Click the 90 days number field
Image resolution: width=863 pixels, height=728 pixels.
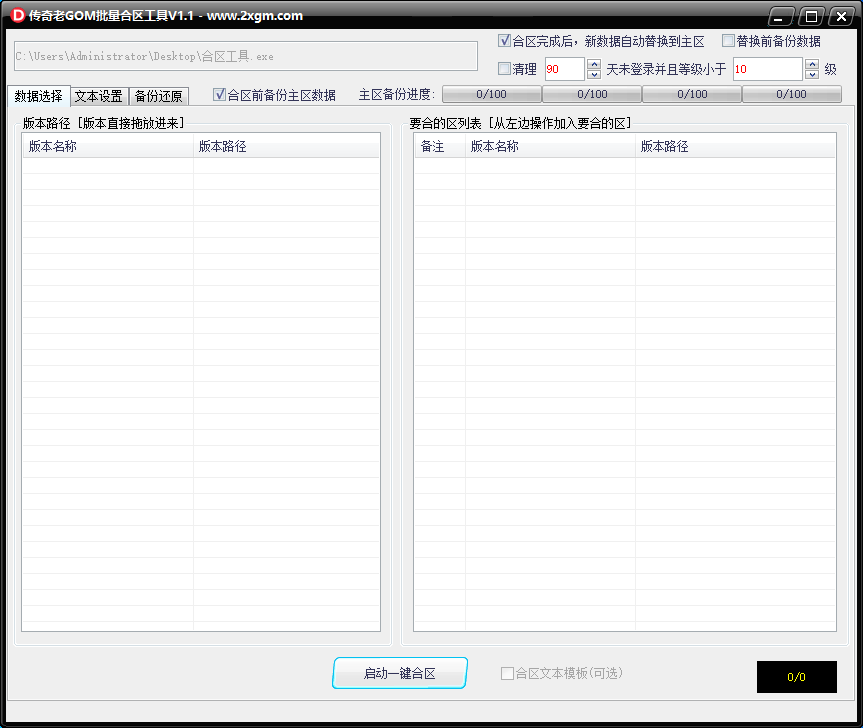click(562, 68)
